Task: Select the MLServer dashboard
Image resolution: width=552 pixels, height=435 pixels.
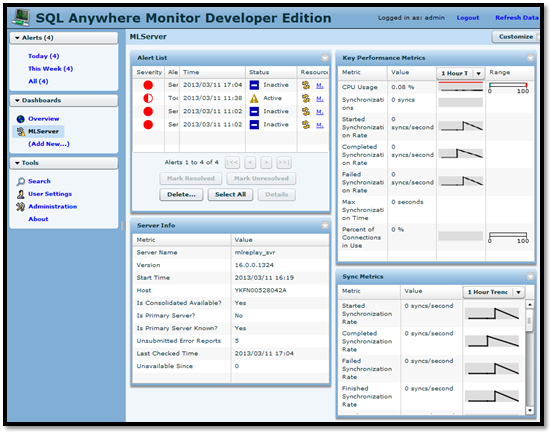Action: [43, 132]
